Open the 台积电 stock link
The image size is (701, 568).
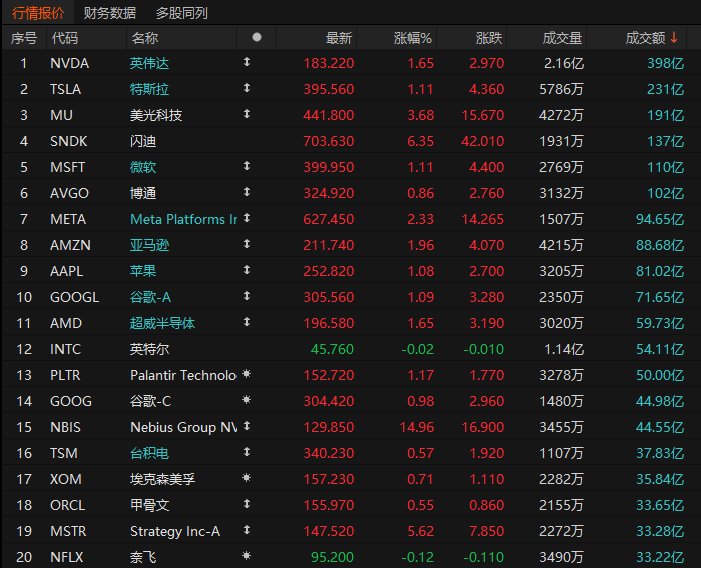point(149,453)
